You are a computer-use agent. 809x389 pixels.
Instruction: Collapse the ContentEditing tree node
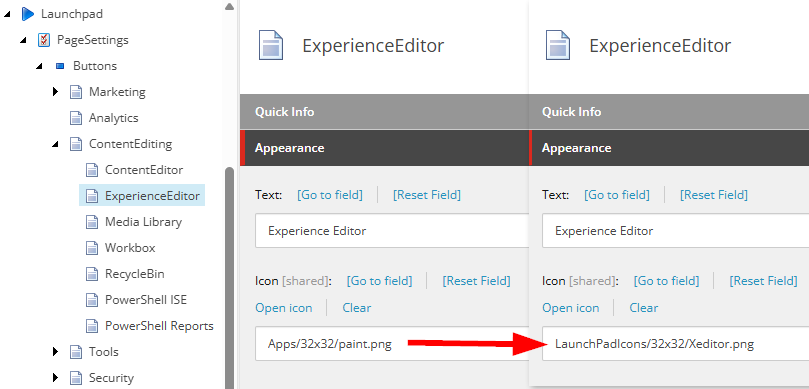pyautogui.click(x=55, y=144)
